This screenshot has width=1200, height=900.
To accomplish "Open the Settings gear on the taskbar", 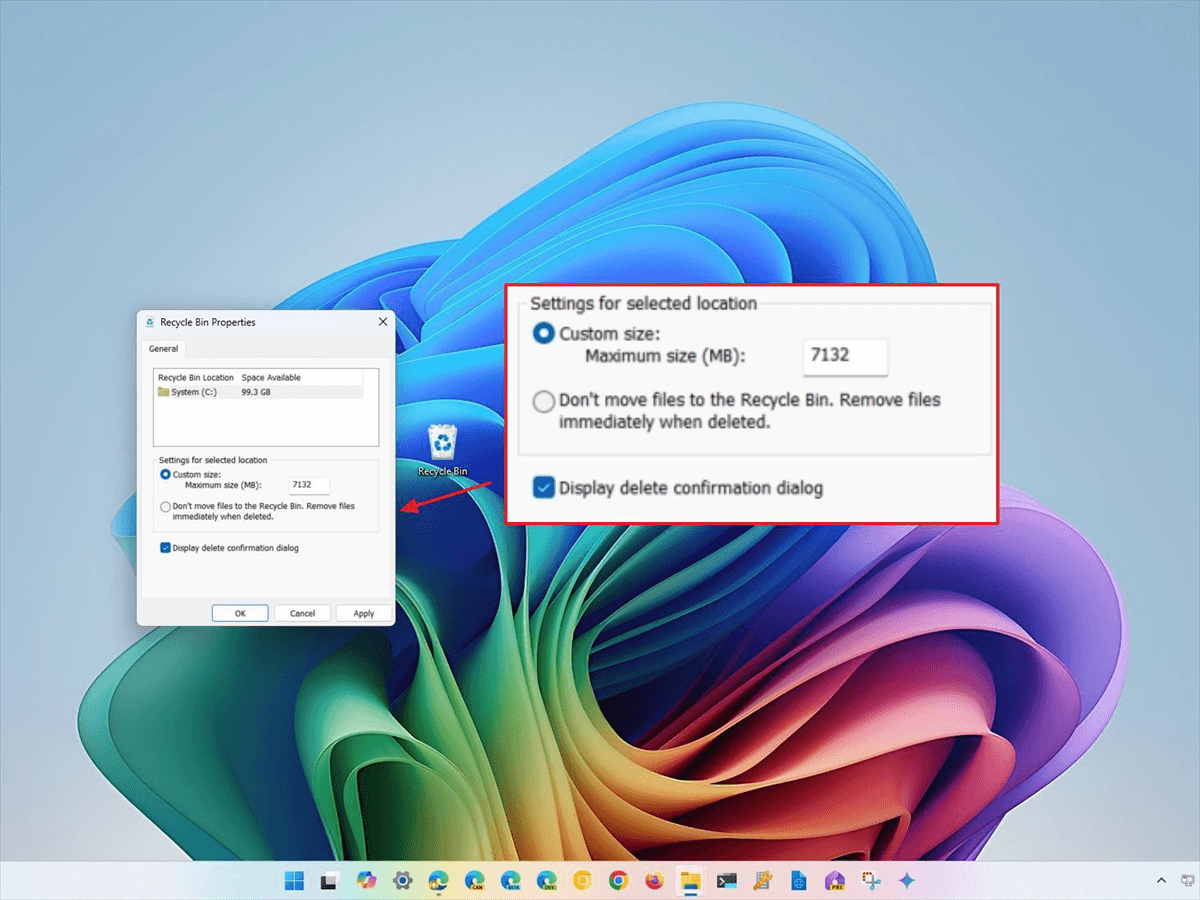I will coord(402,880).
